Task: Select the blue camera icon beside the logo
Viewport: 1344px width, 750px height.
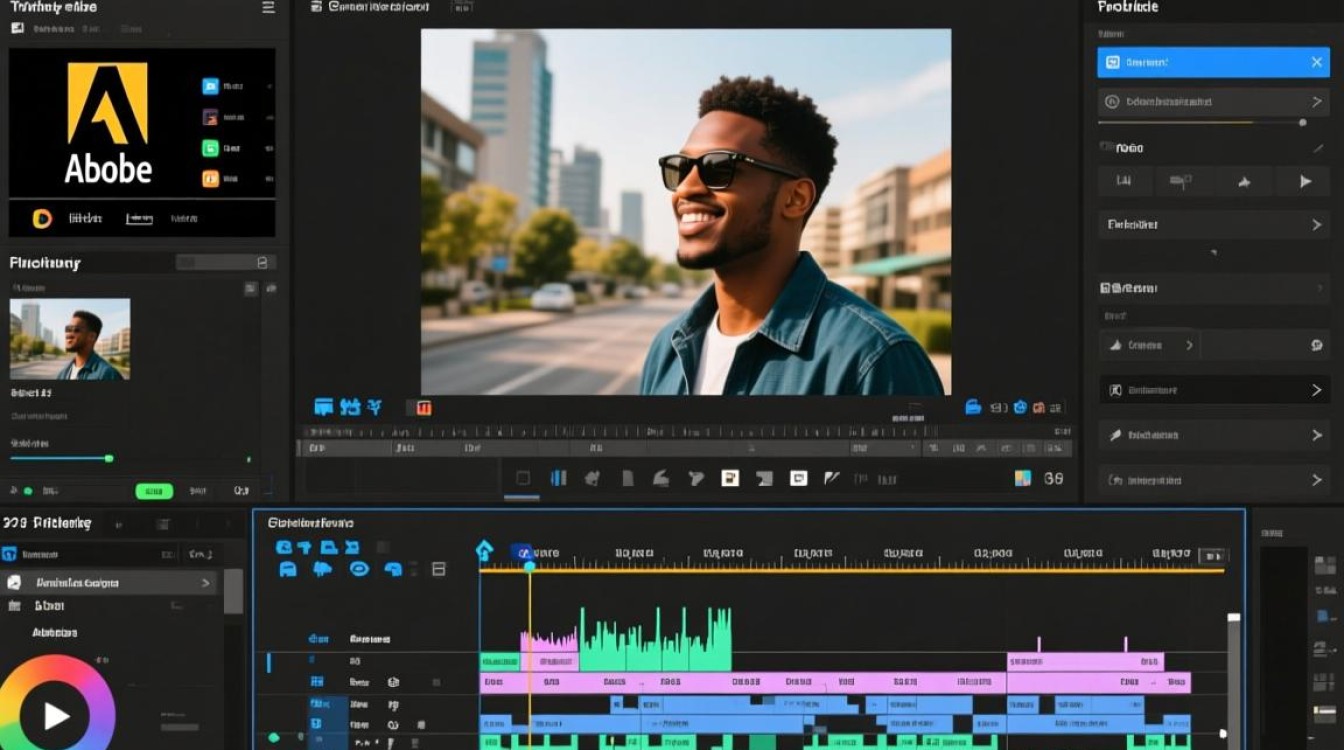Action: coord(210,87)
